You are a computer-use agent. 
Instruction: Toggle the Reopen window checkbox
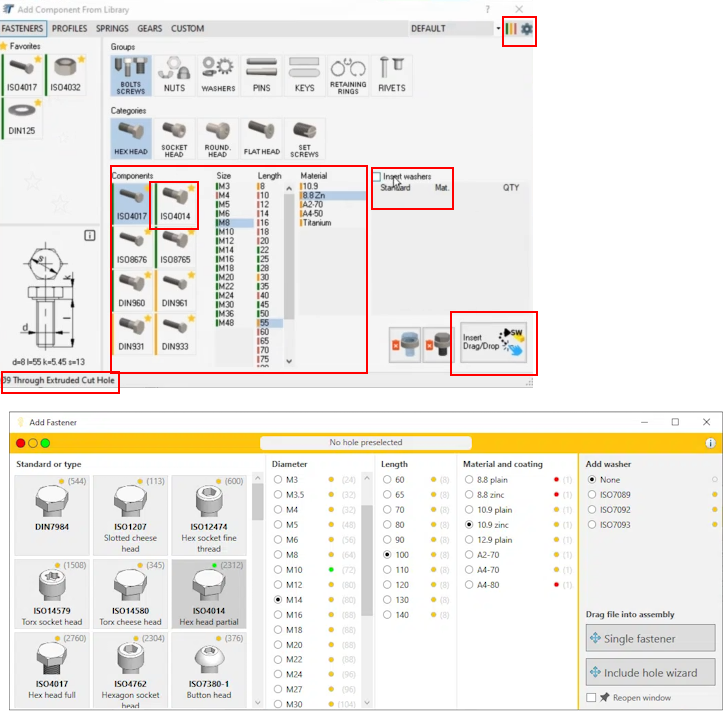point(592,697)
